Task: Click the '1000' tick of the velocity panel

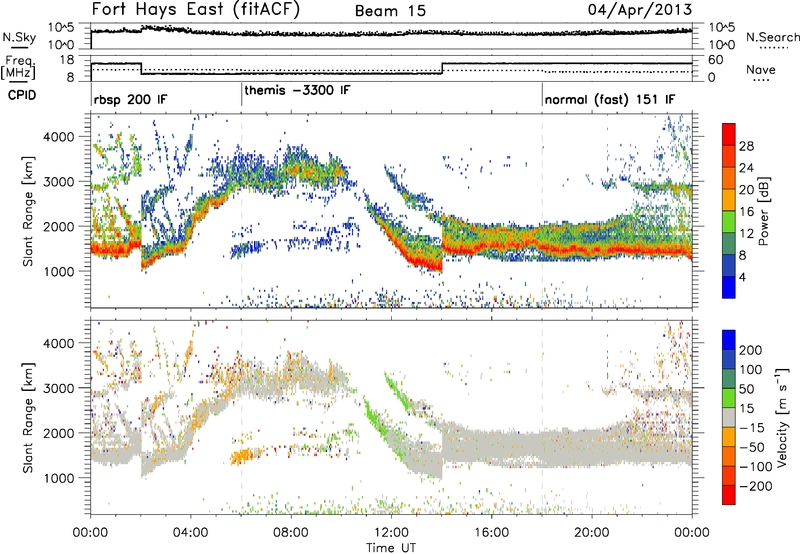Action: [x=60, y=478]
